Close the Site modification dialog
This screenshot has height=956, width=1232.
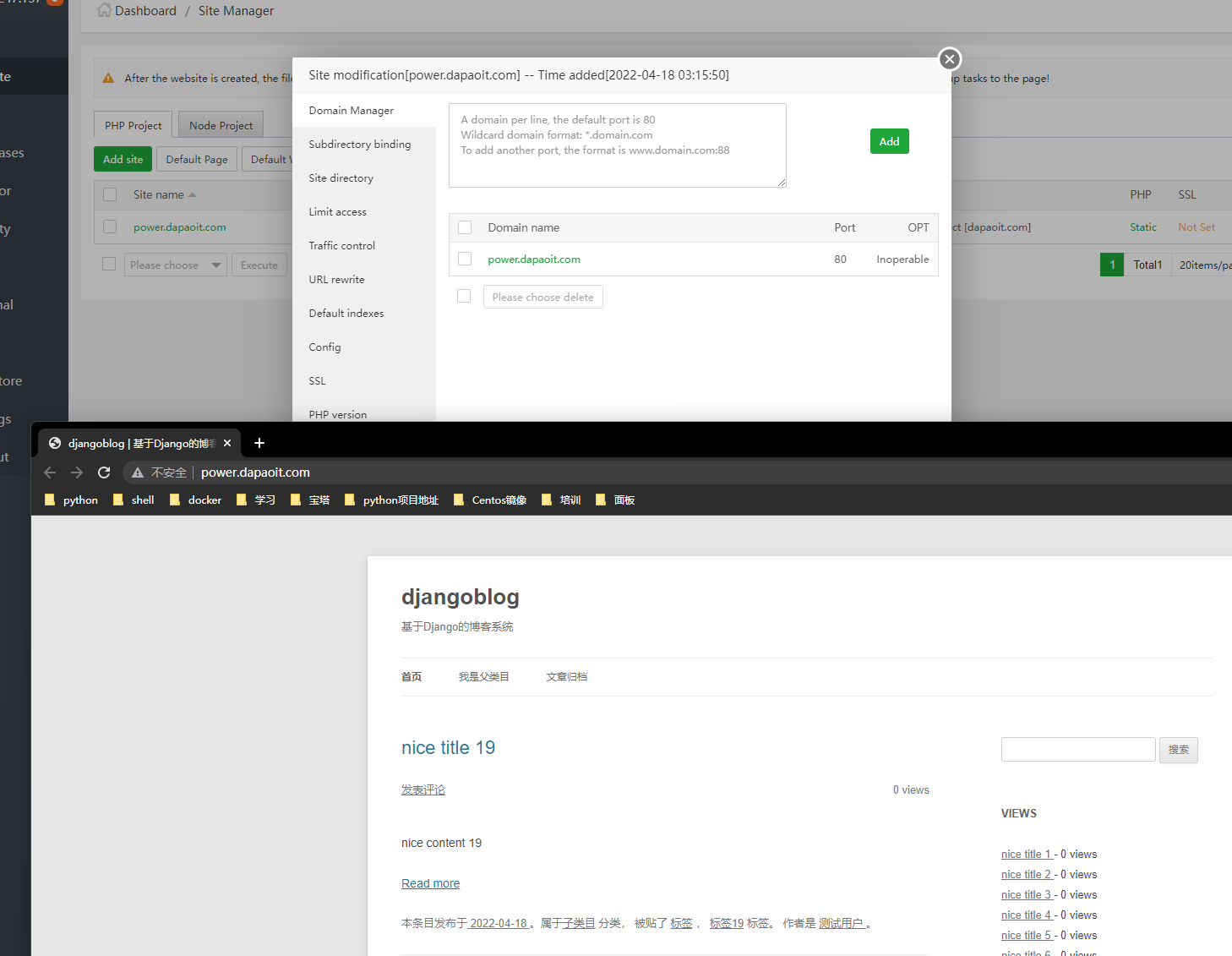[950, 59]
